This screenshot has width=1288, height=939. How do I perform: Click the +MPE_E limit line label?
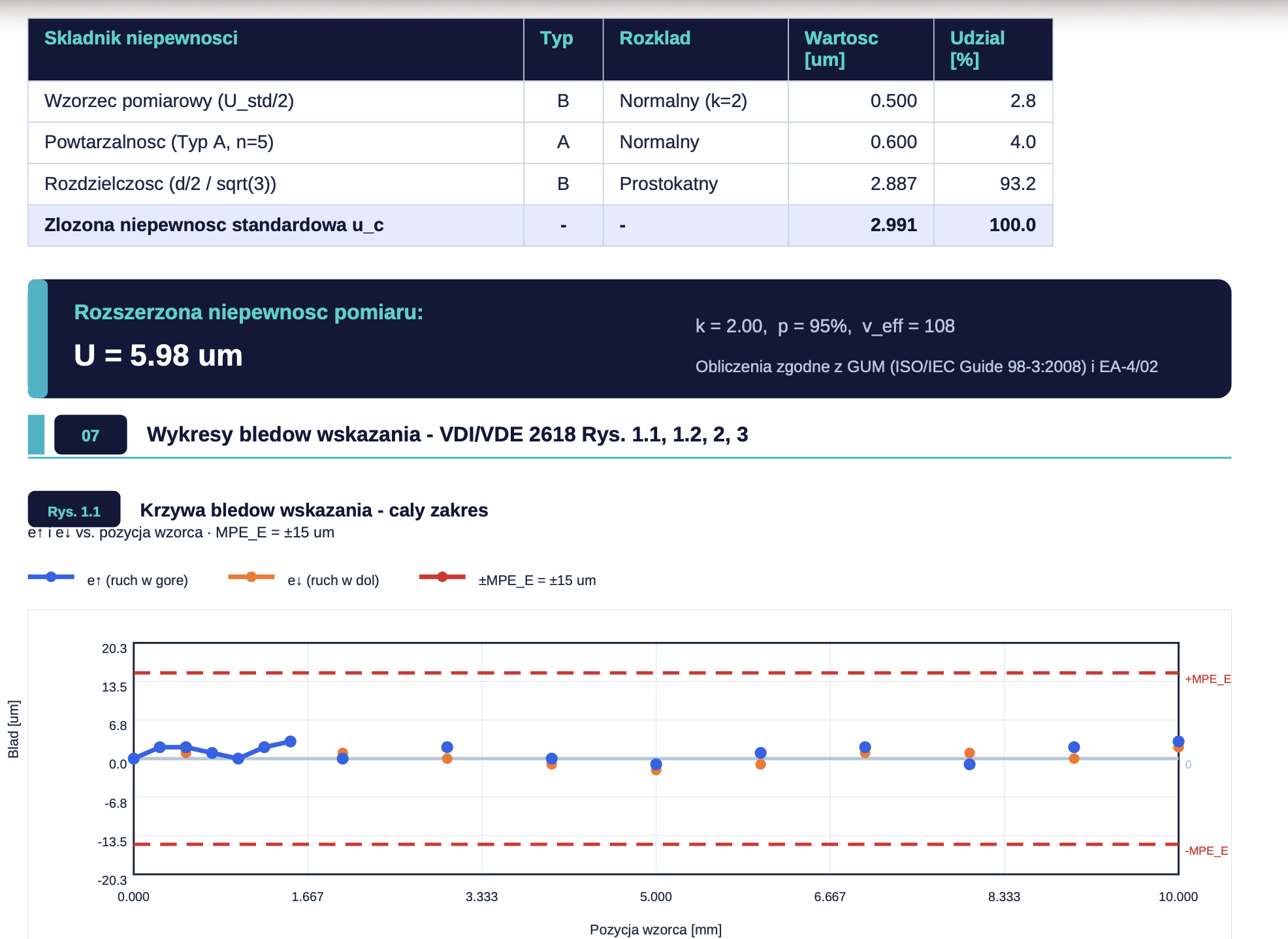tap(1208, 679)
